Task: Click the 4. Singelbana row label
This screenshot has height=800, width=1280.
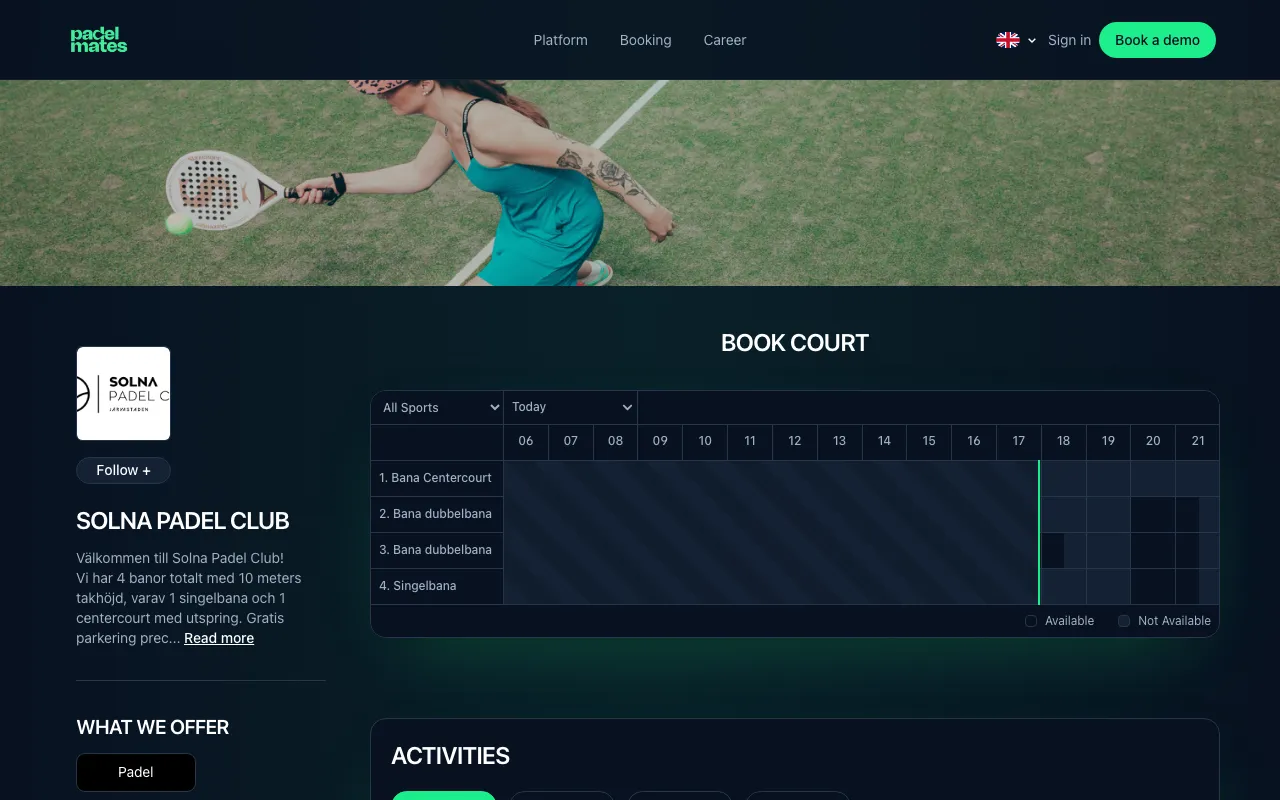Action: point(437,586)
